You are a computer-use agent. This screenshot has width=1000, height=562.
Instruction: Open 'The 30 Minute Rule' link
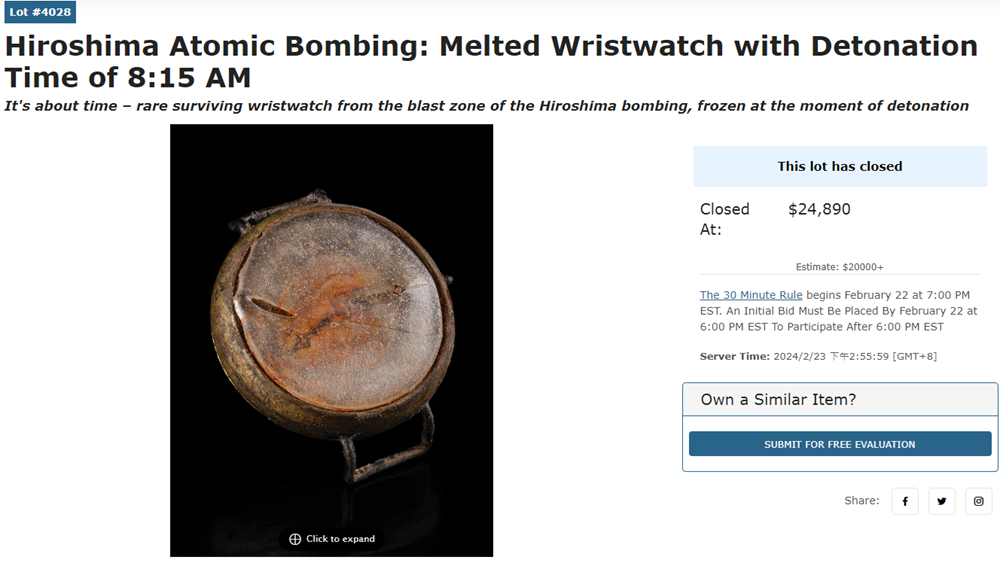[x=751, y=295]
